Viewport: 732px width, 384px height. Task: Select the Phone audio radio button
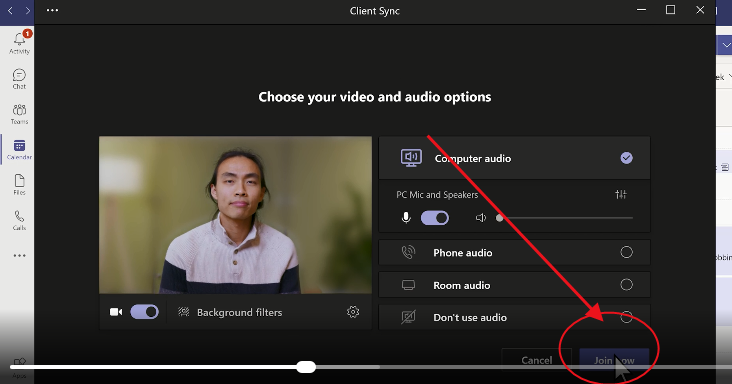pyautogui.click(x=626, y=252)
